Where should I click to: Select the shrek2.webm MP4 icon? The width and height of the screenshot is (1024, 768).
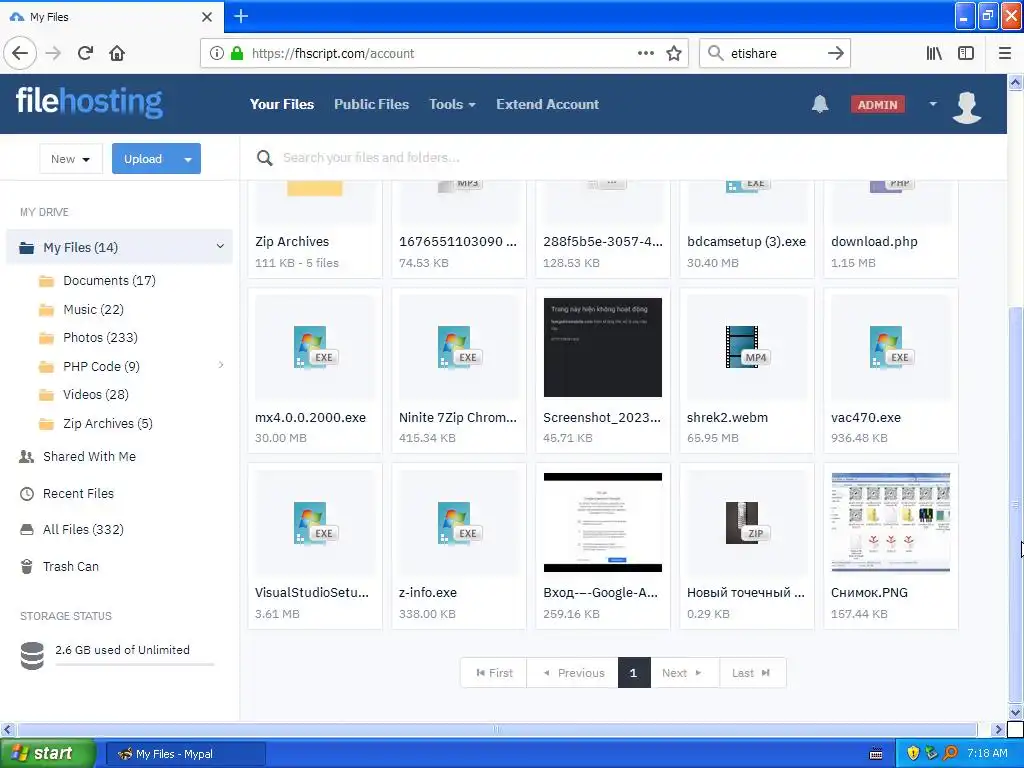point(746,347)
